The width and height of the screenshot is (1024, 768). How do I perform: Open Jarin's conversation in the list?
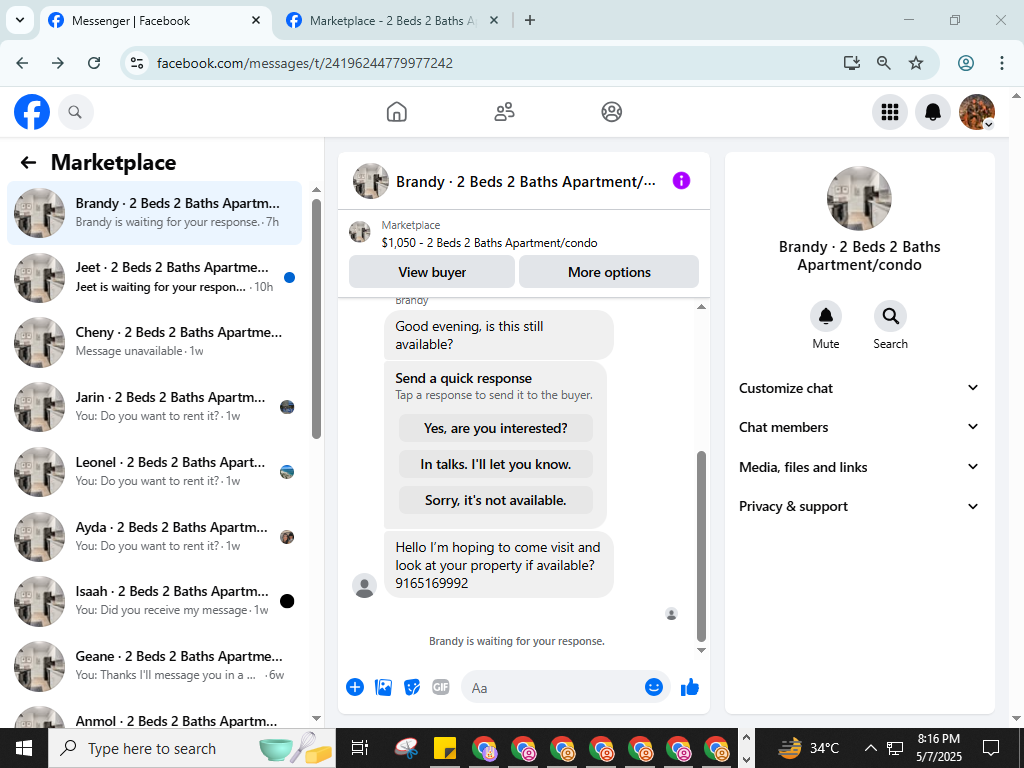tap(155, 407)
